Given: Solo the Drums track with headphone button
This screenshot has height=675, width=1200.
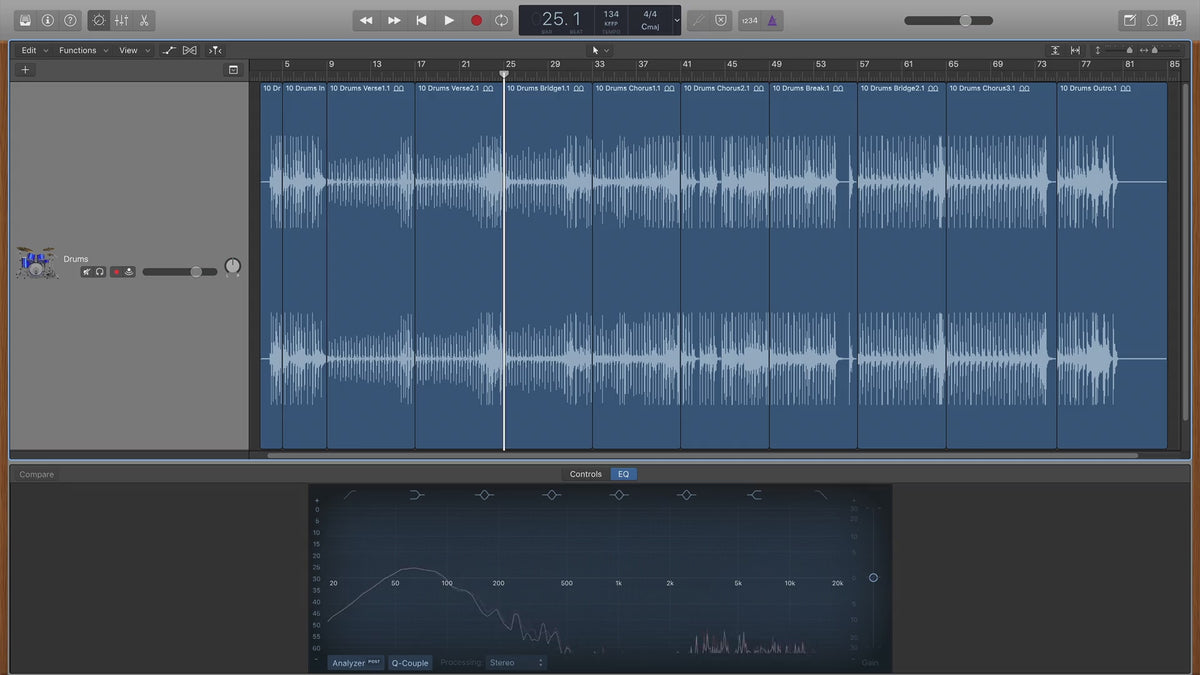Looking at the screenshot, I should tap(100, 272).
